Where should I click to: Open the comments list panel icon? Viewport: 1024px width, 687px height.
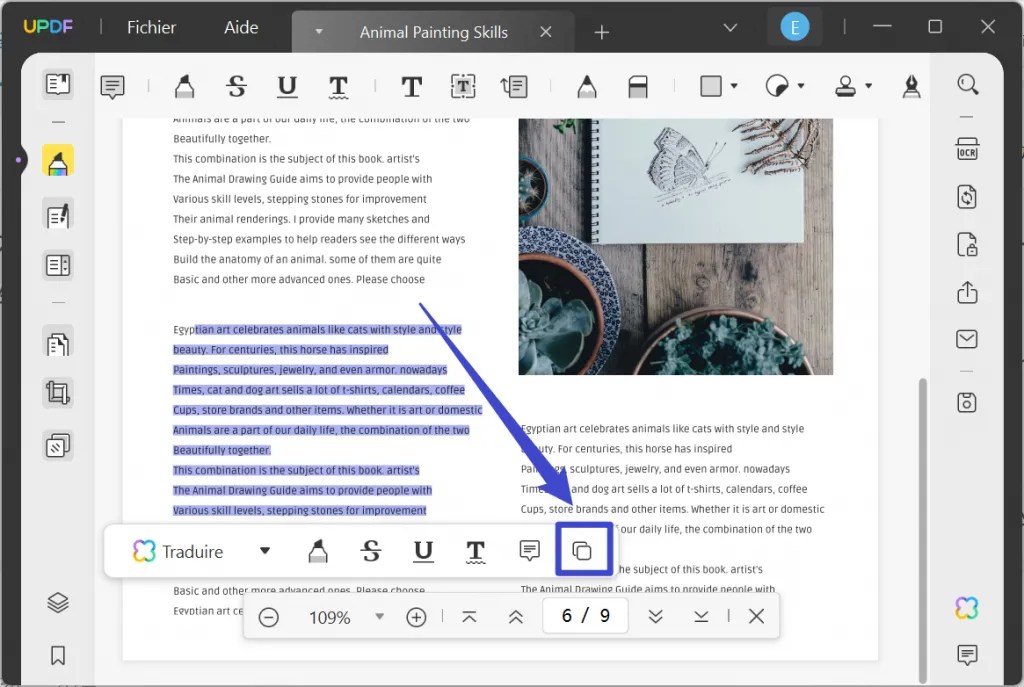[967, 654]
